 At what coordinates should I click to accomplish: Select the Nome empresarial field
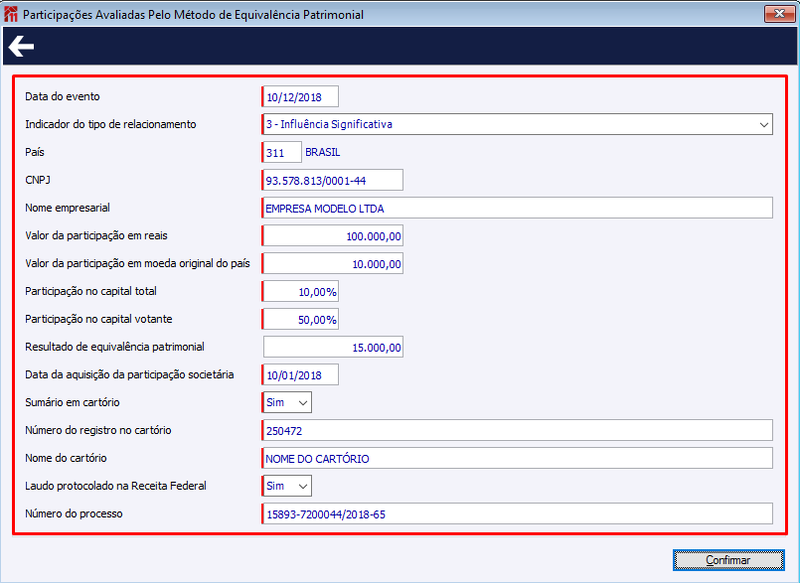pyautogui.click(x=517, y=208)
